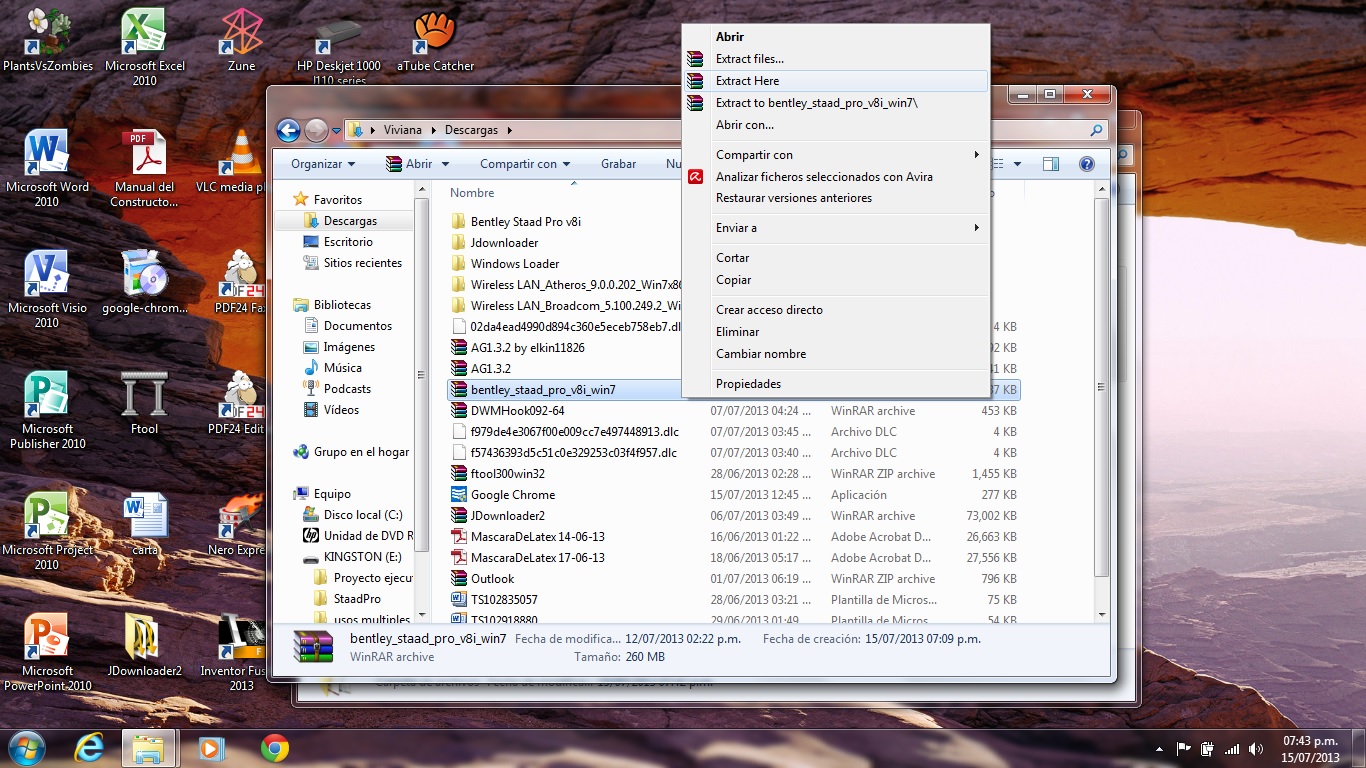Expand Compartir con submenu in context menu
The width and height of the screenshot is (1366, 768).
tap(976, 155)
